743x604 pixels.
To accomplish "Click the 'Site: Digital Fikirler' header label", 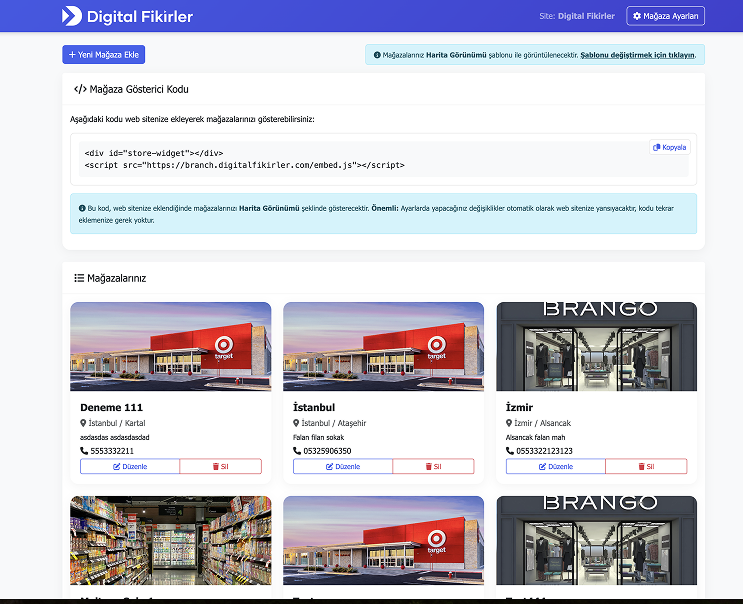I will 577,16.
